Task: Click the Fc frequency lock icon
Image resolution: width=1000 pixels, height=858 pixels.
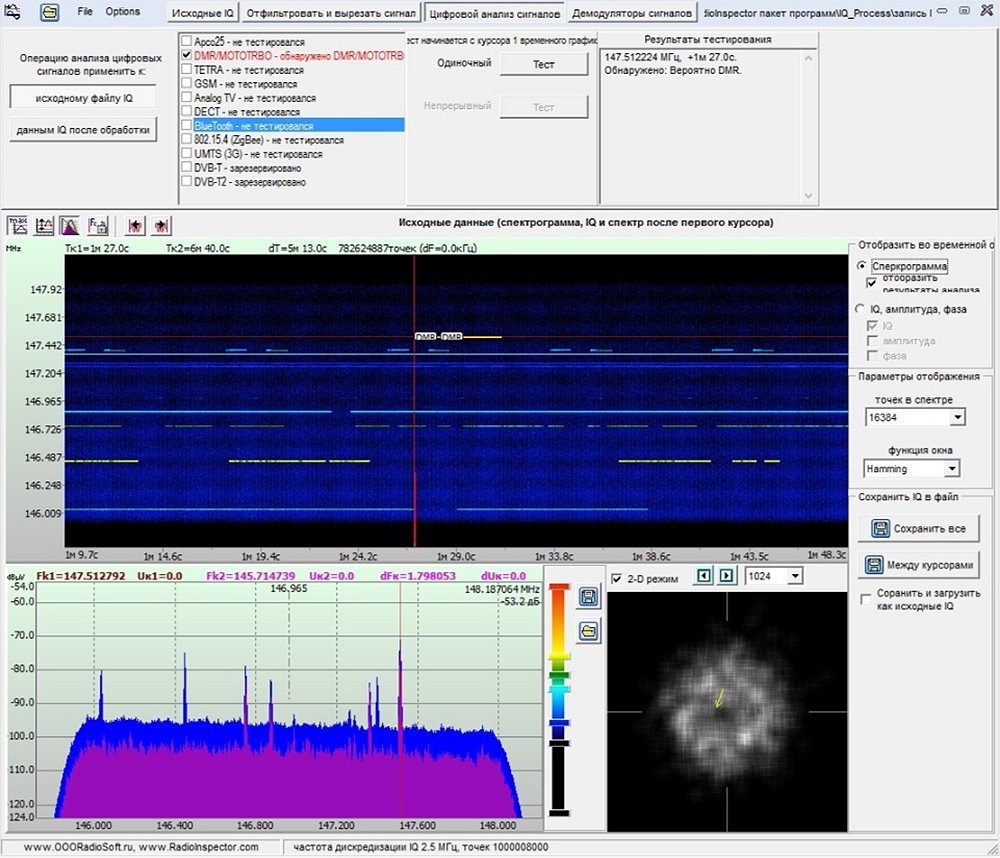Action: [98, 225]
